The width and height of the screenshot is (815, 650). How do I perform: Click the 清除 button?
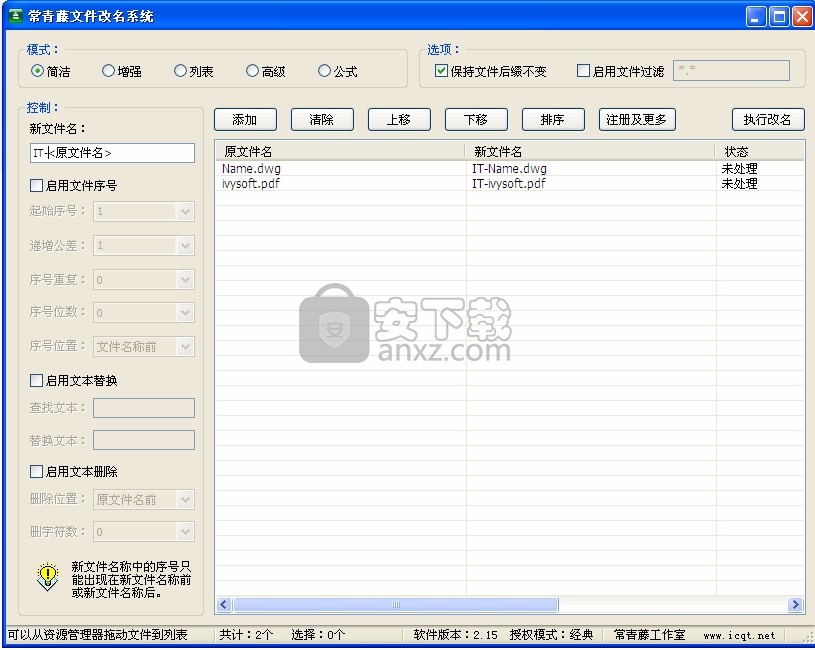(x=322, y=120)
